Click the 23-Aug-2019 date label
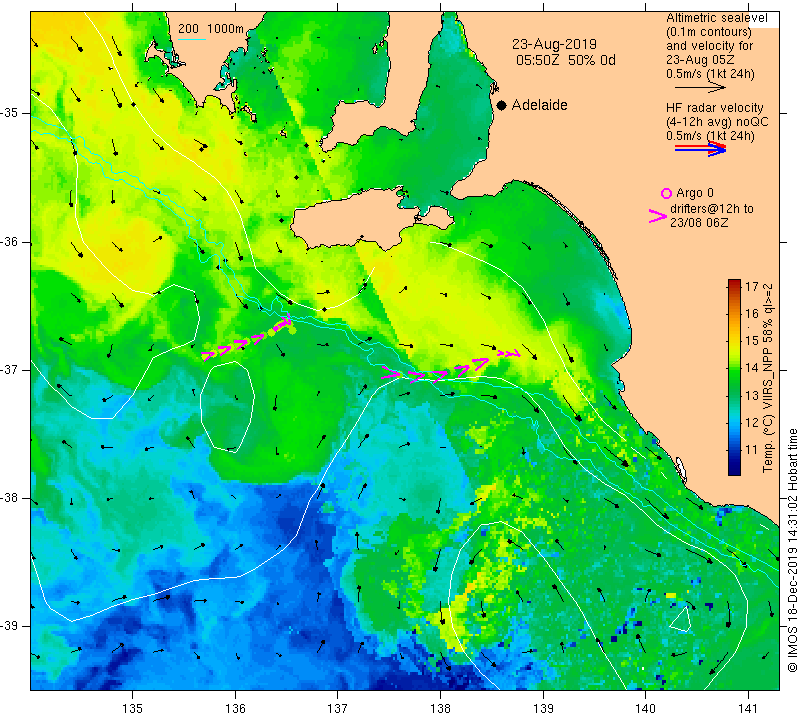 (x=555, y=44)
